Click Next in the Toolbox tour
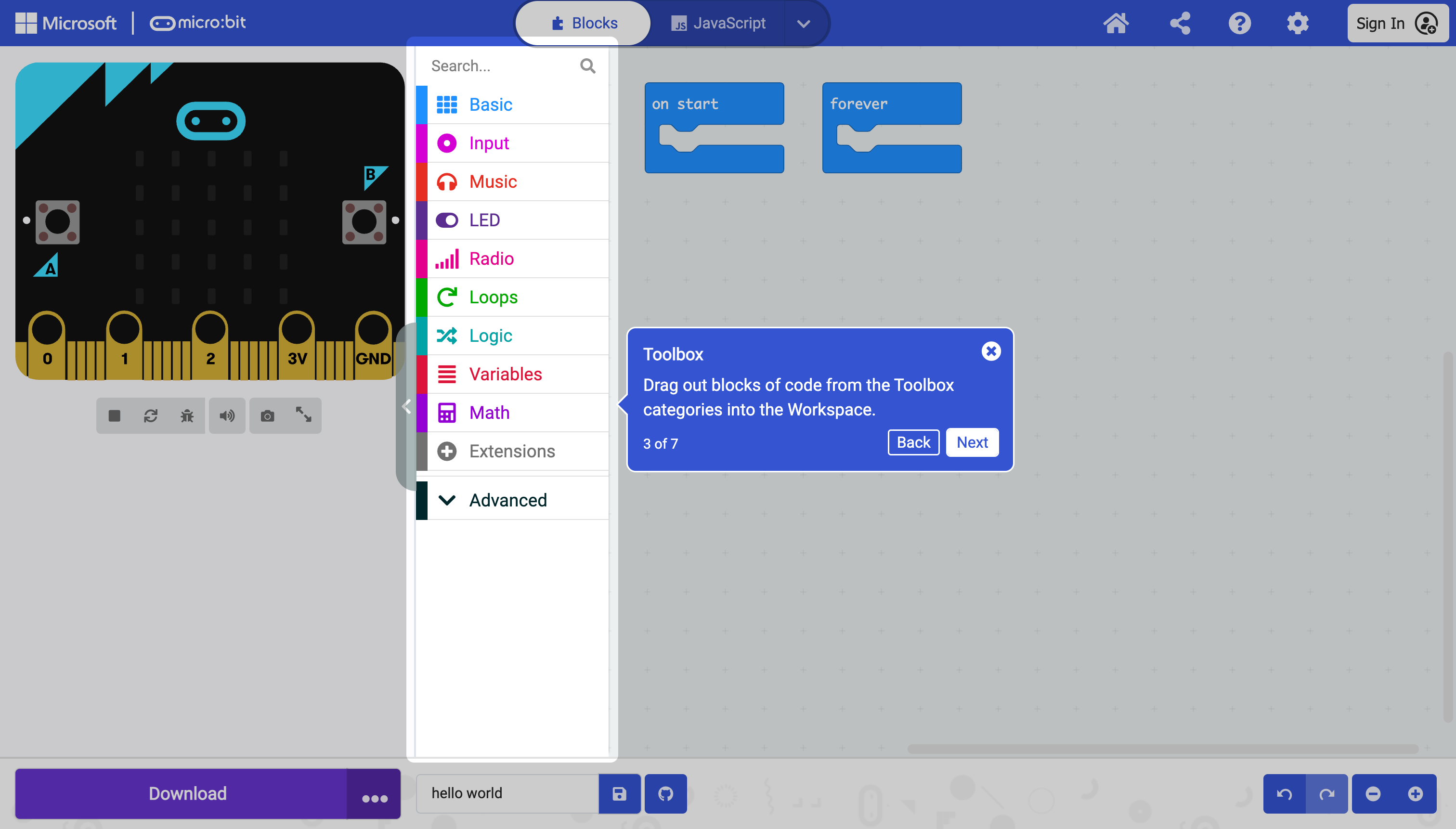The height and width of the screenshot is (829, 1456). click(972, 442)
